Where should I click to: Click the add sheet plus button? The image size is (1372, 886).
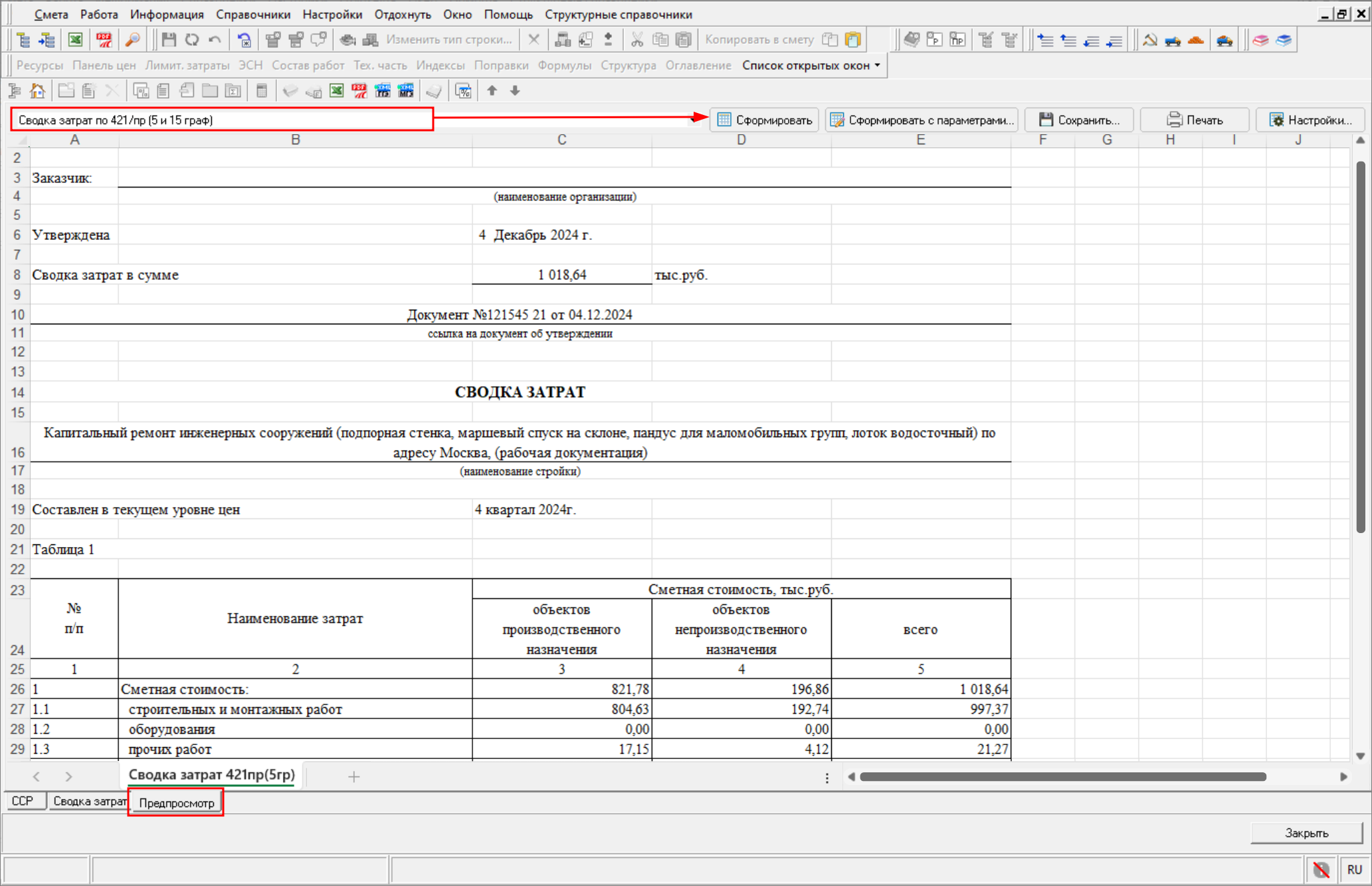354,776
